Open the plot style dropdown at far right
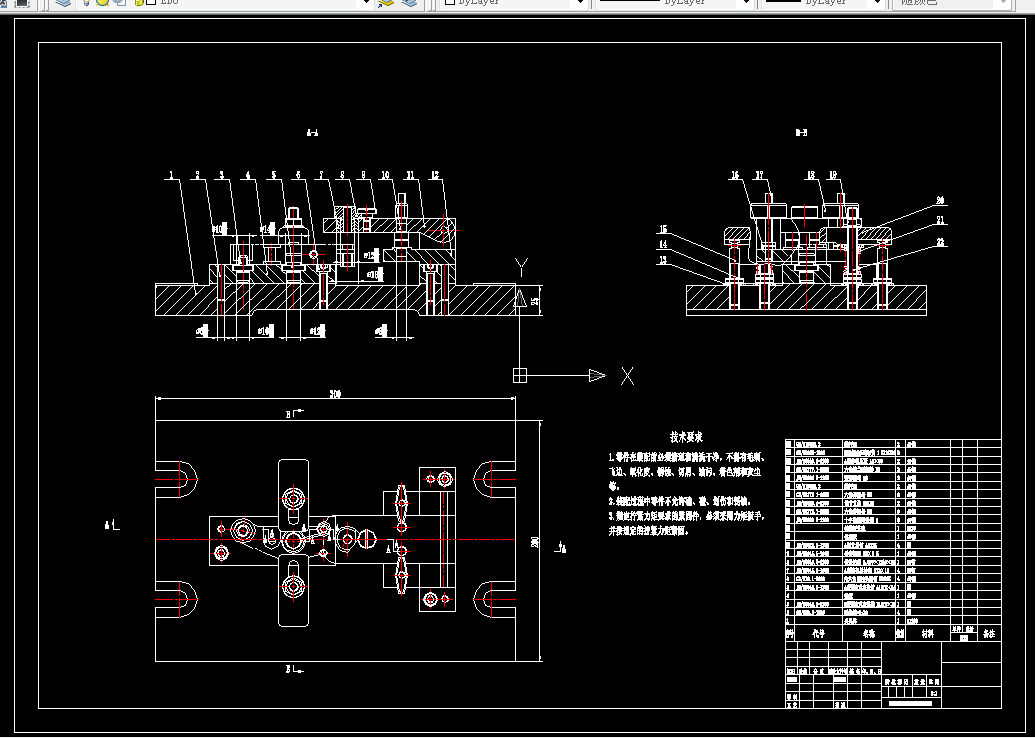The width and height of the screenshot is (1035, 738). point(1003,3)
